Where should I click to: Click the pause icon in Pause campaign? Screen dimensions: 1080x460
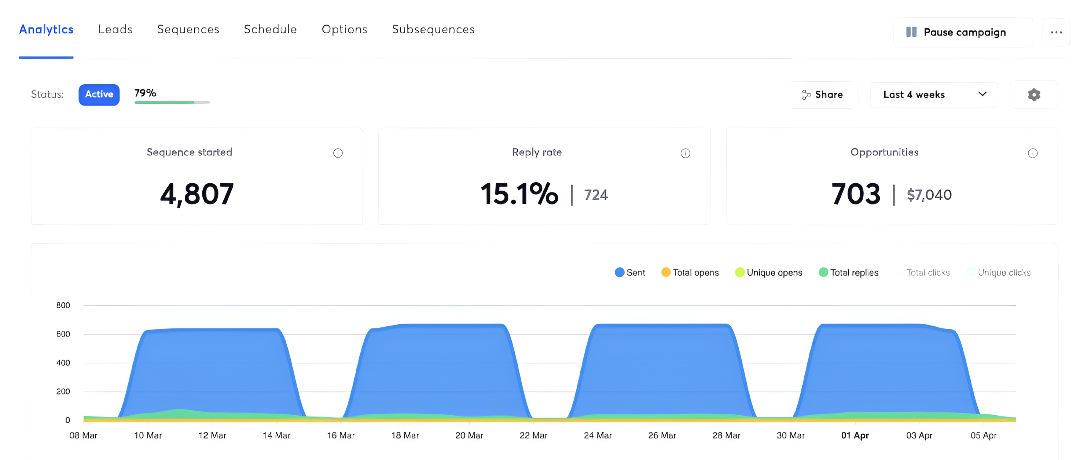[x=911, y=32]
